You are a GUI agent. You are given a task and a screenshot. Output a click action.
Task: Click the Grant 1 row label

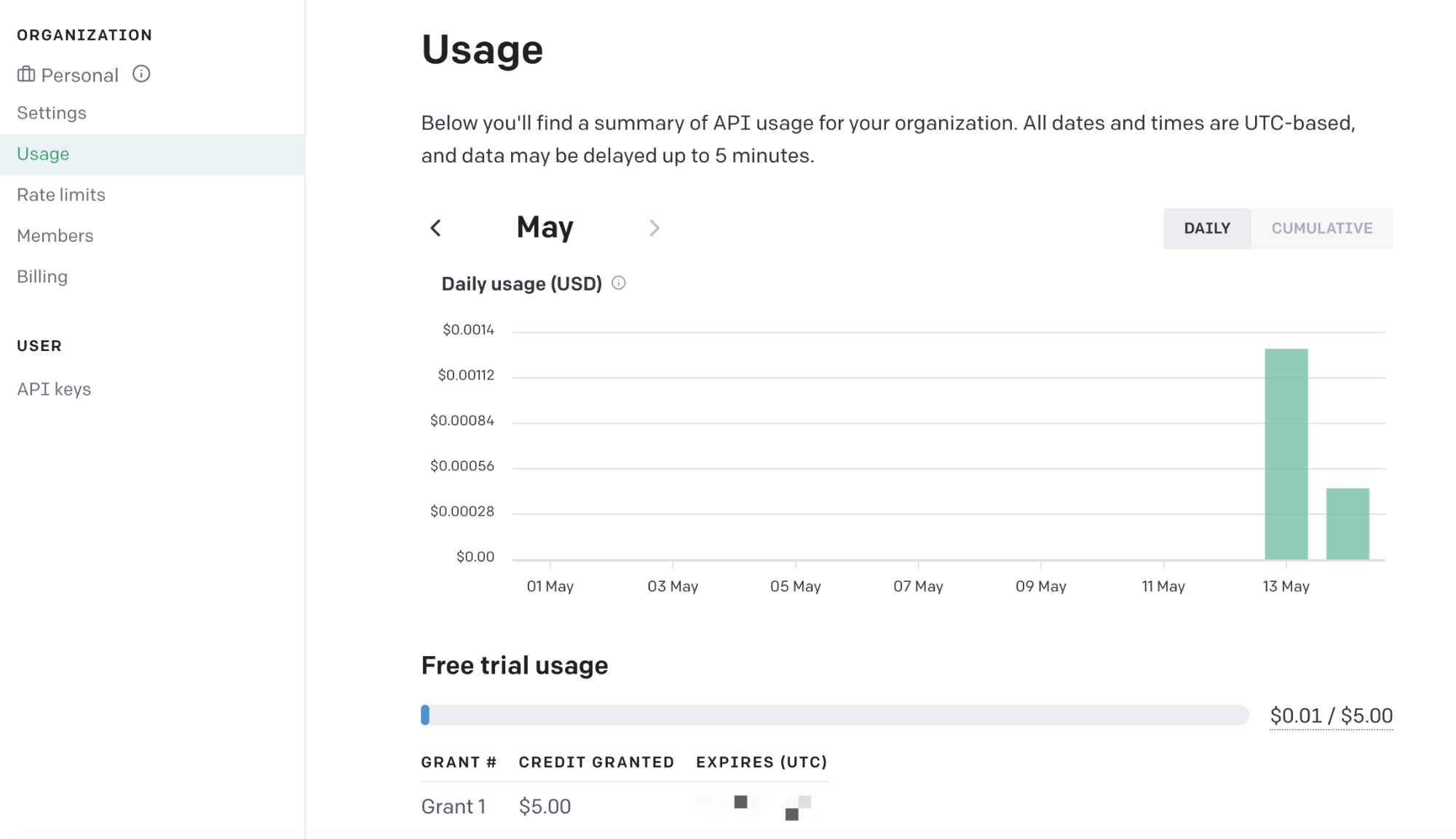pyautogui.click(x=454, y=807)
